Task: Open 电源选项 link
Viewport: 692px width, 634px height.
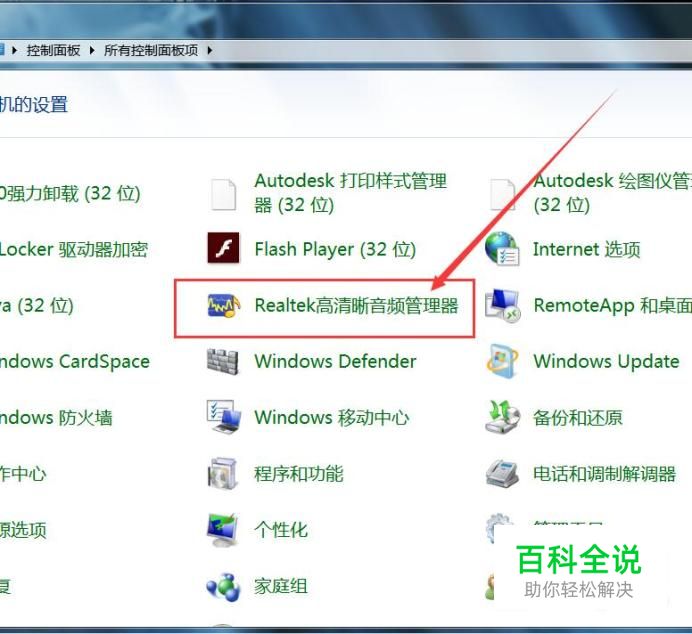Action: (x=23, y=530)
